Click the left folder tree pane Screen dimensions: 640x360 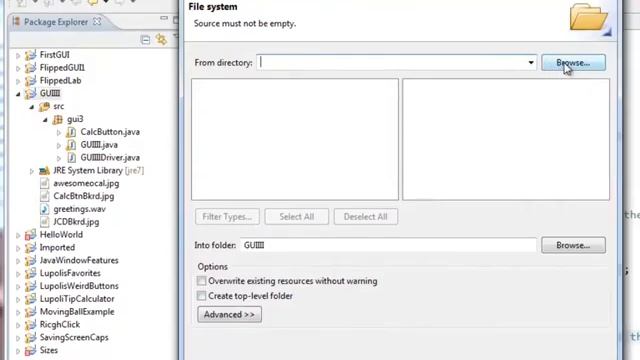pyautogui.click(x=295, y=139)
